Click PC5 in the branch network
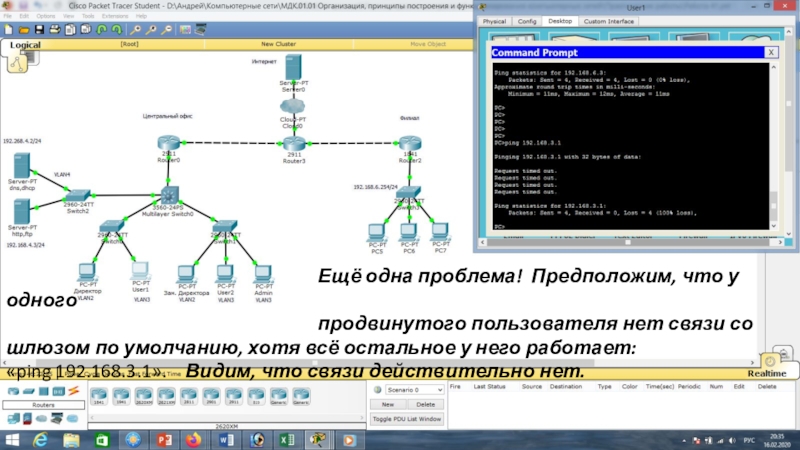The height and width of the screenshot is (450, 800). 377,233
